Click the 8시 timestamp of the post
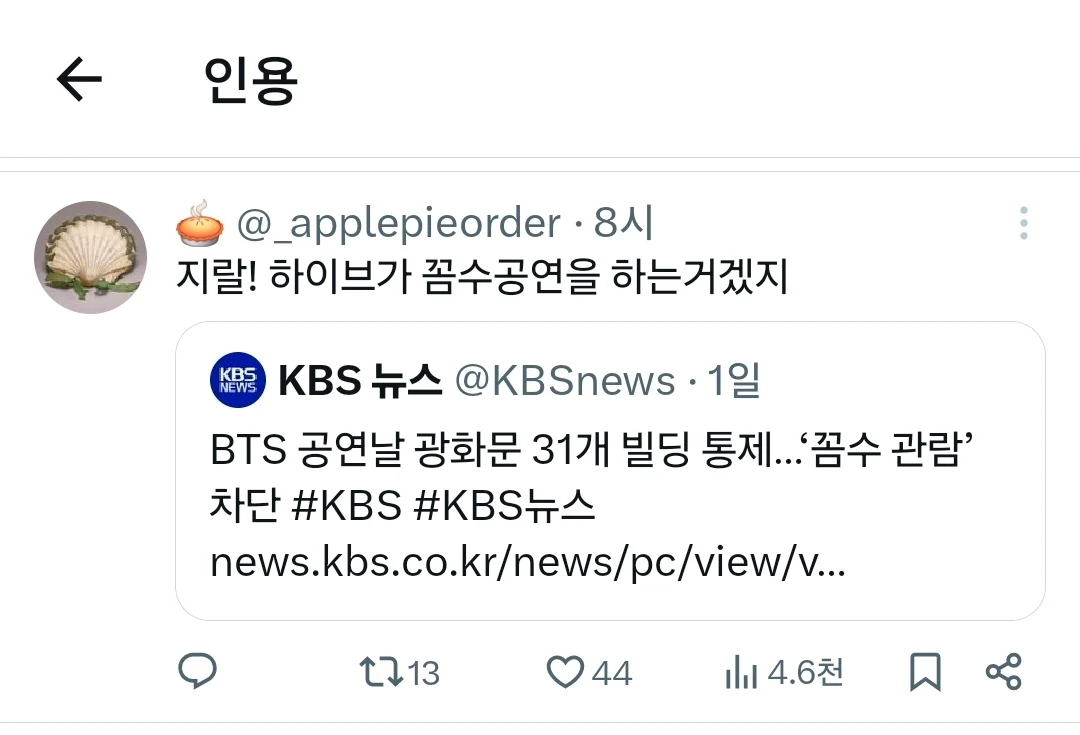 click(623, 222)
